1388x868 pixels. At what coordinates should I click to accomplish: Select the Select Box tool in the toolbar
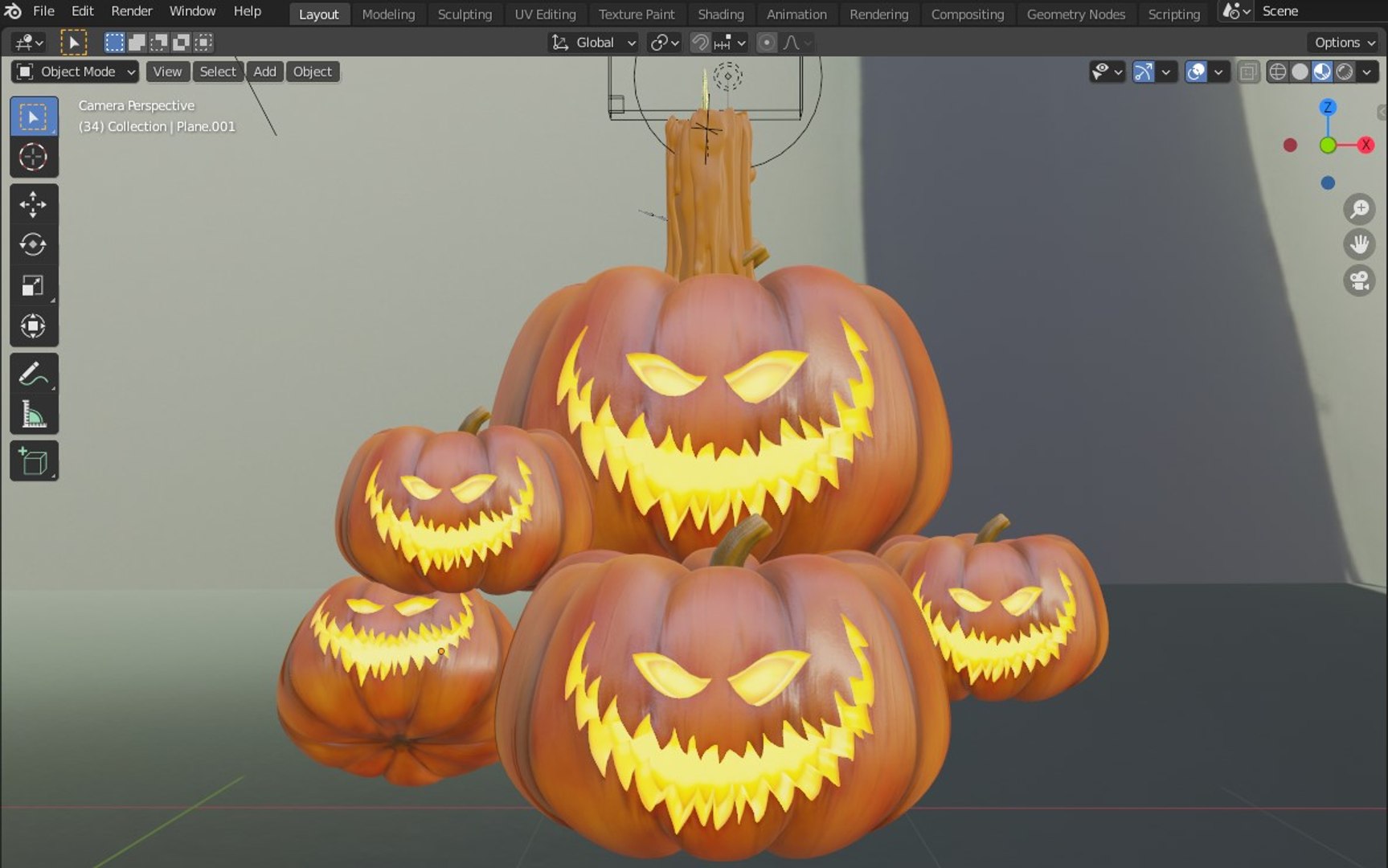(x=34, y=117)
